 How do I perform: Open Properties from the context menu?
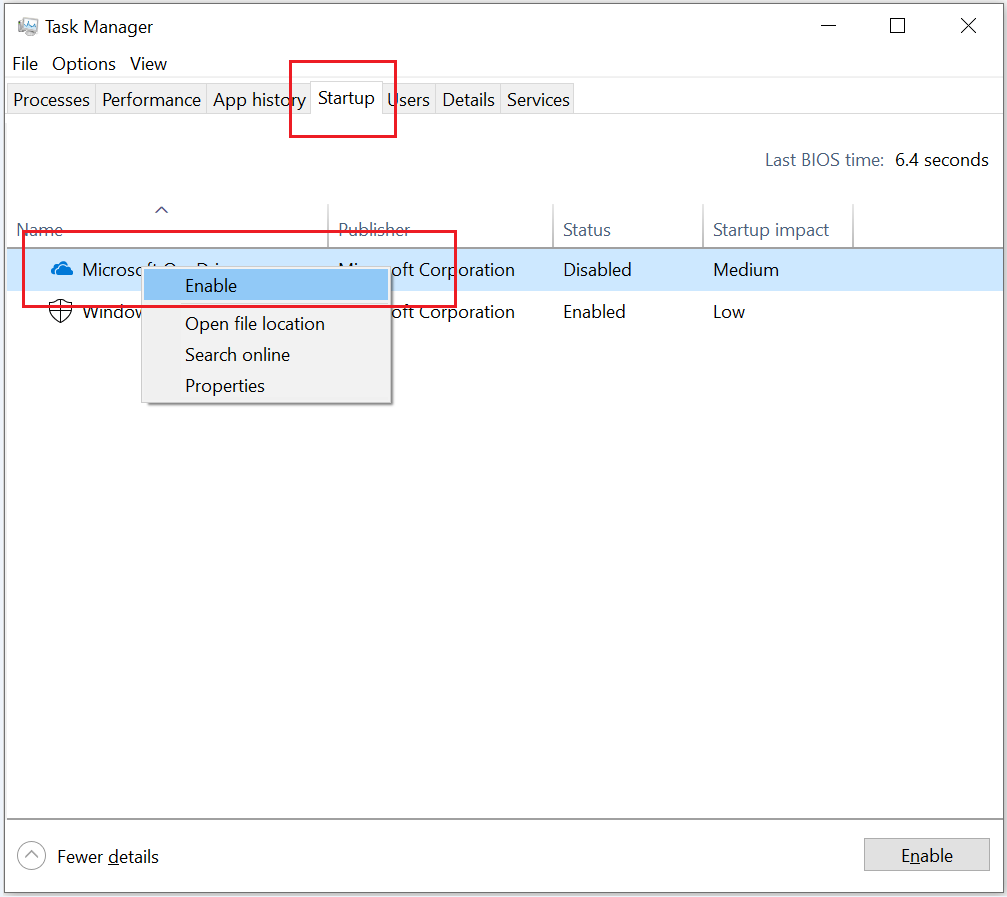225,386
